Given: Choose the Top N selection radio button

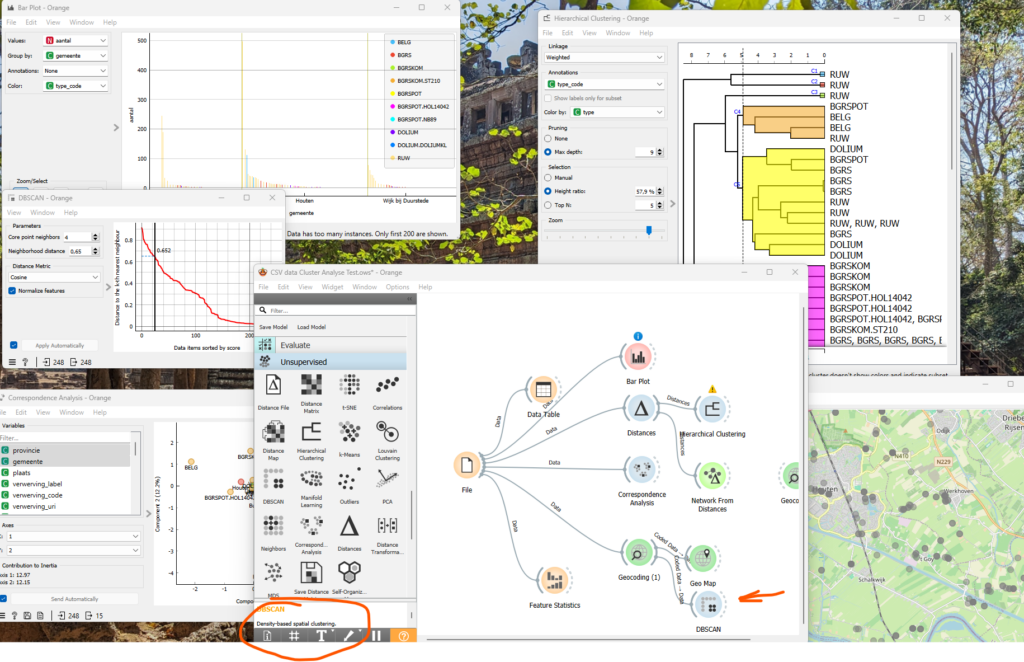Looking at the screenshot, I should [x=547, y=205].
